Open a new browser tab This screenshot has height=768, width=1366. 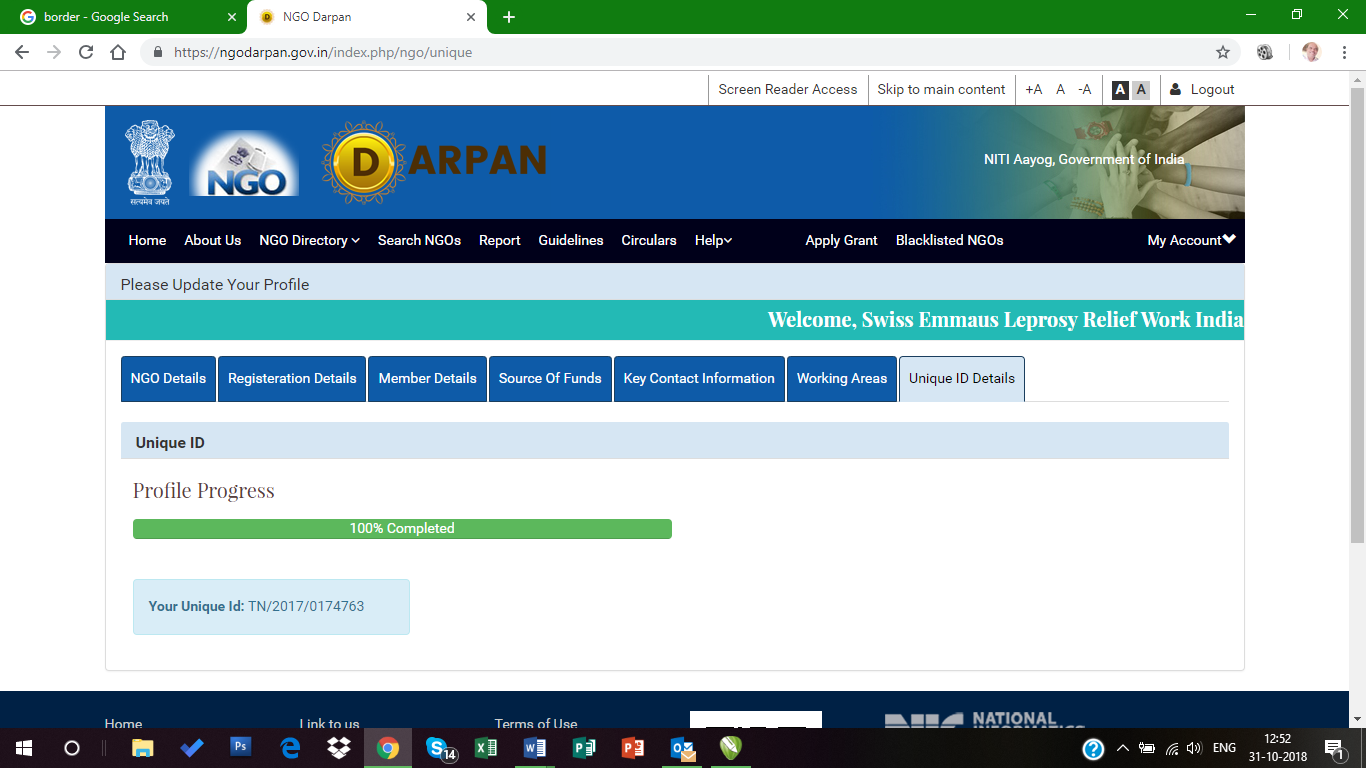(509, 17)
